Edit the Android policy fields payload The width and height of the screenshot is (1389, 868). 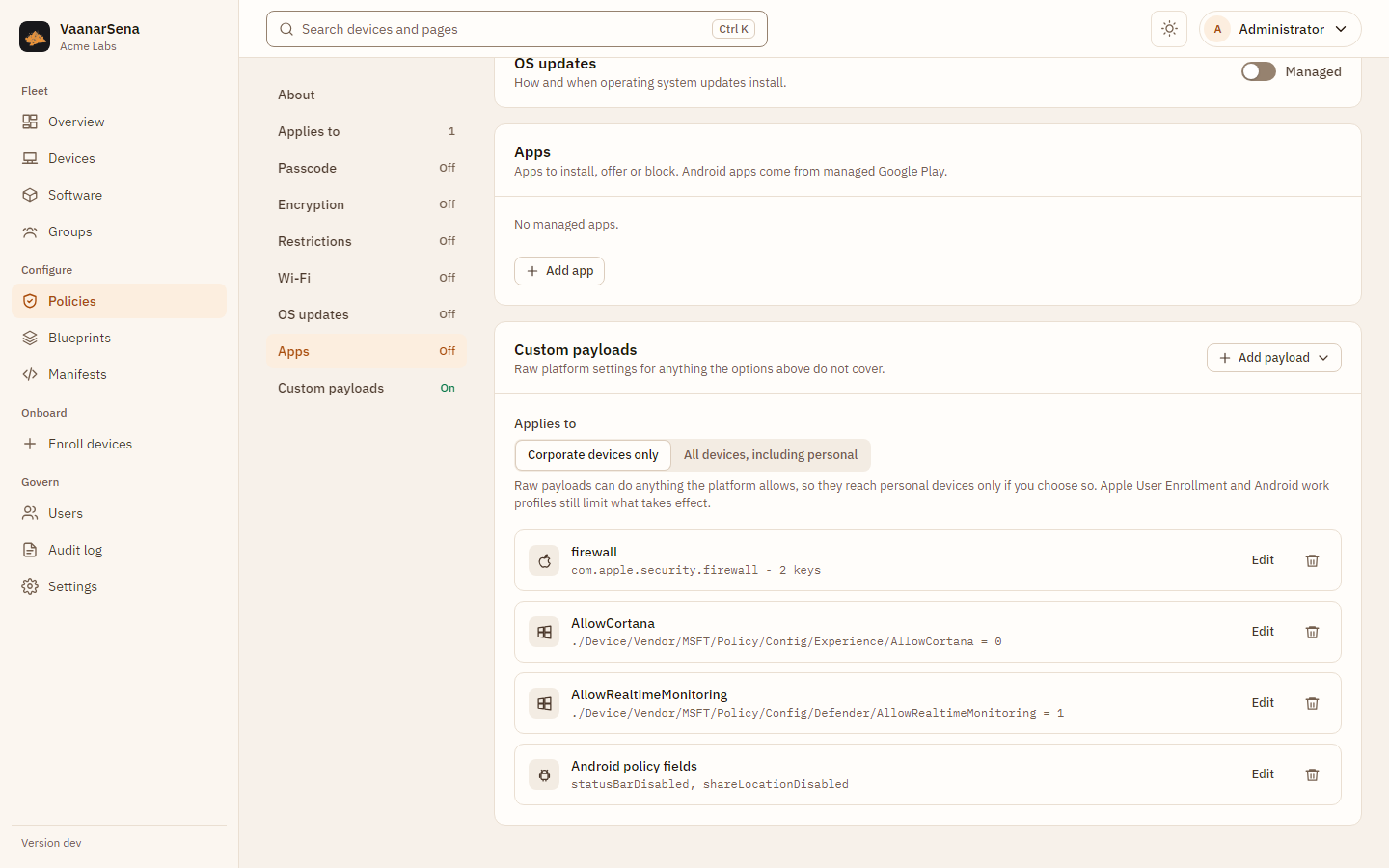coord(1263,774)
